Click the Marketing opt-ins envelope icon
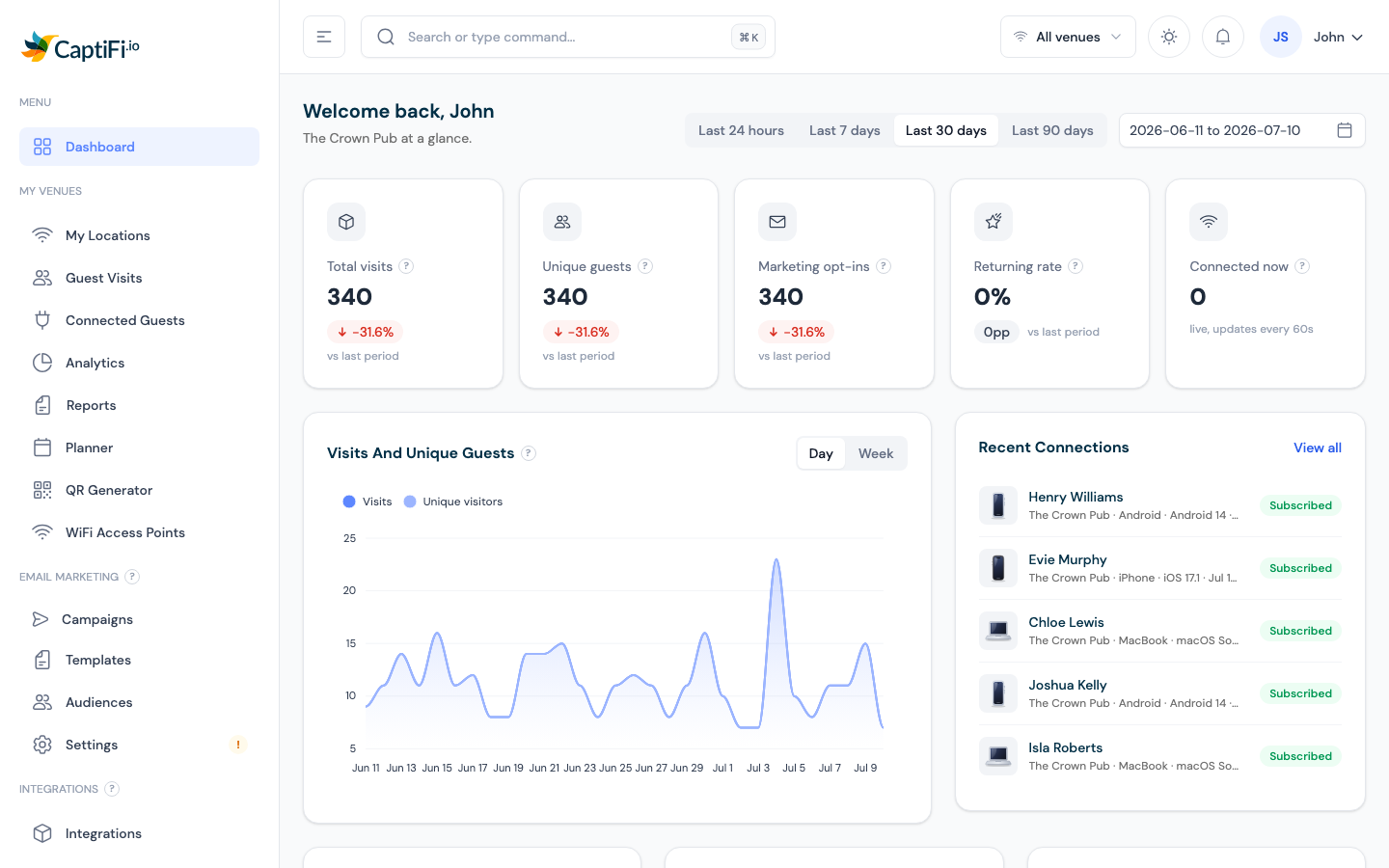Screen dimensions: 1389x868 click(x=777, y=222)
